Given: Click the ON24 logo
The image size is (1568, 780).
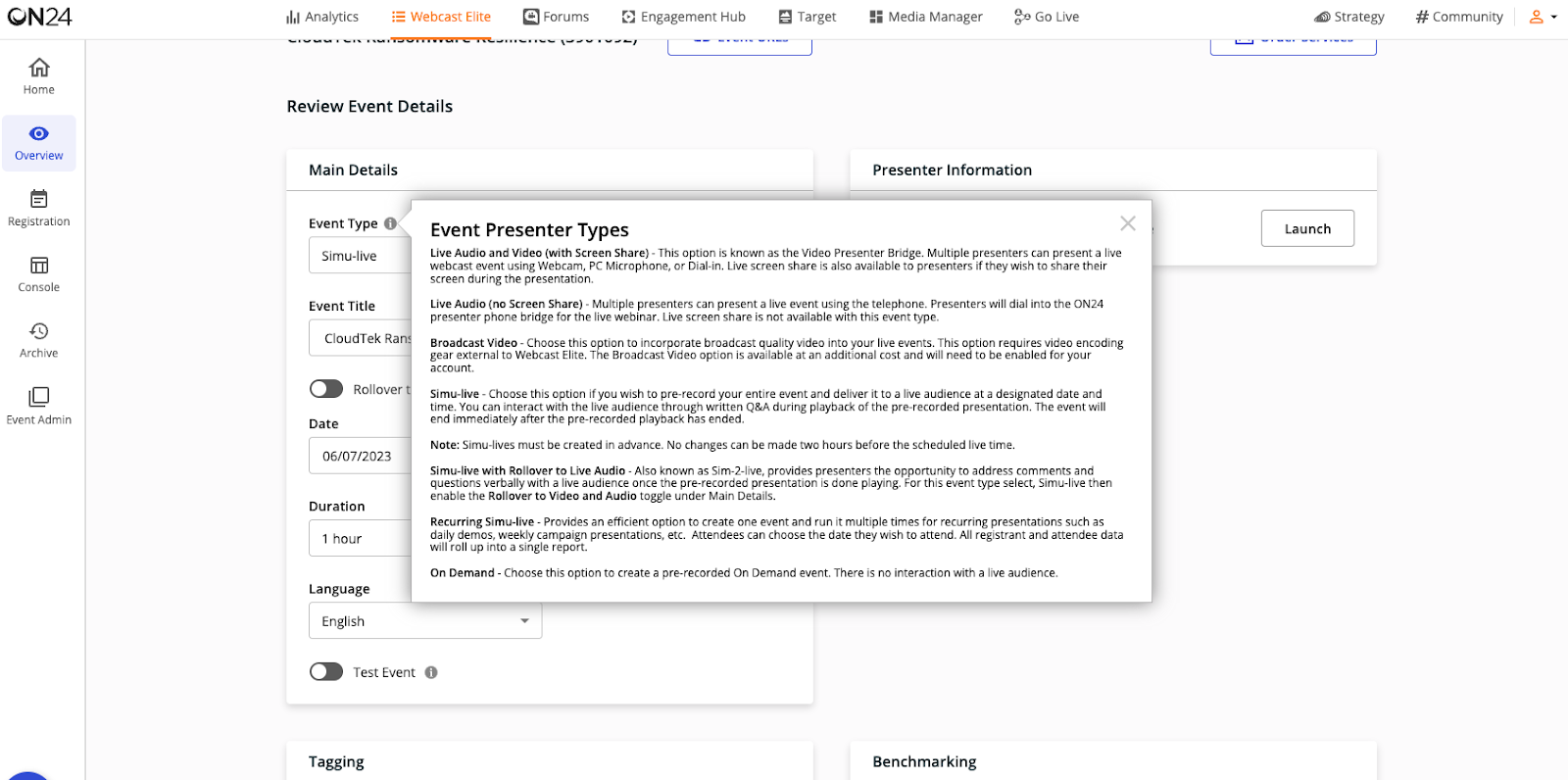Looking at the screenshot, I should point(39,17).
